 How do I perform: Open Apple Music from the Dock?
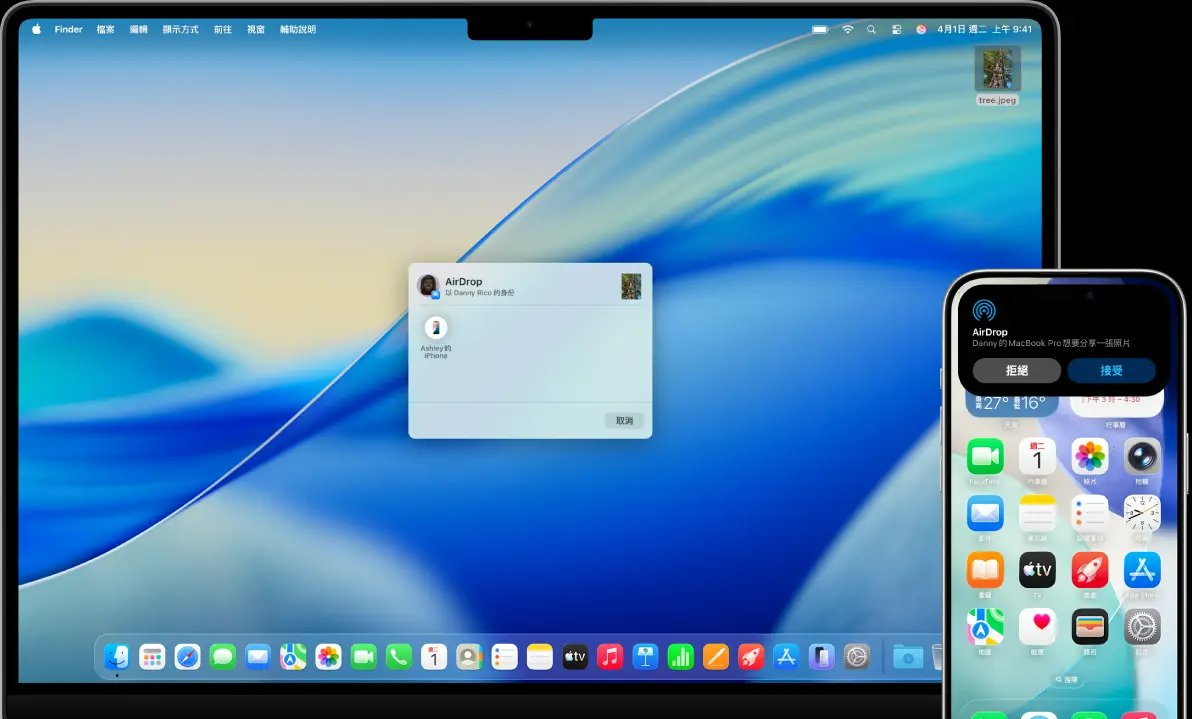[608, 657]
